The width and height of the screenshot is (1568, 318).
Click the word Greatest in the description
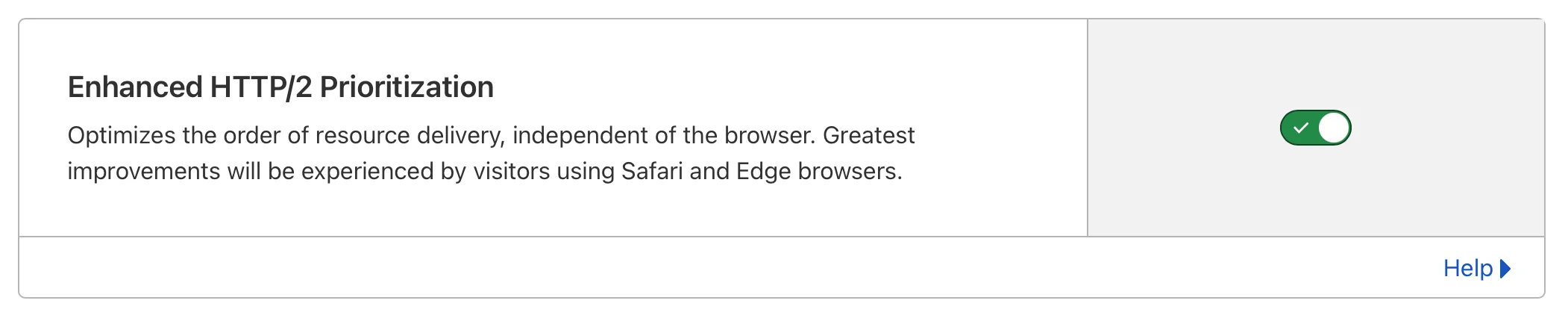(x=868, y=136)
